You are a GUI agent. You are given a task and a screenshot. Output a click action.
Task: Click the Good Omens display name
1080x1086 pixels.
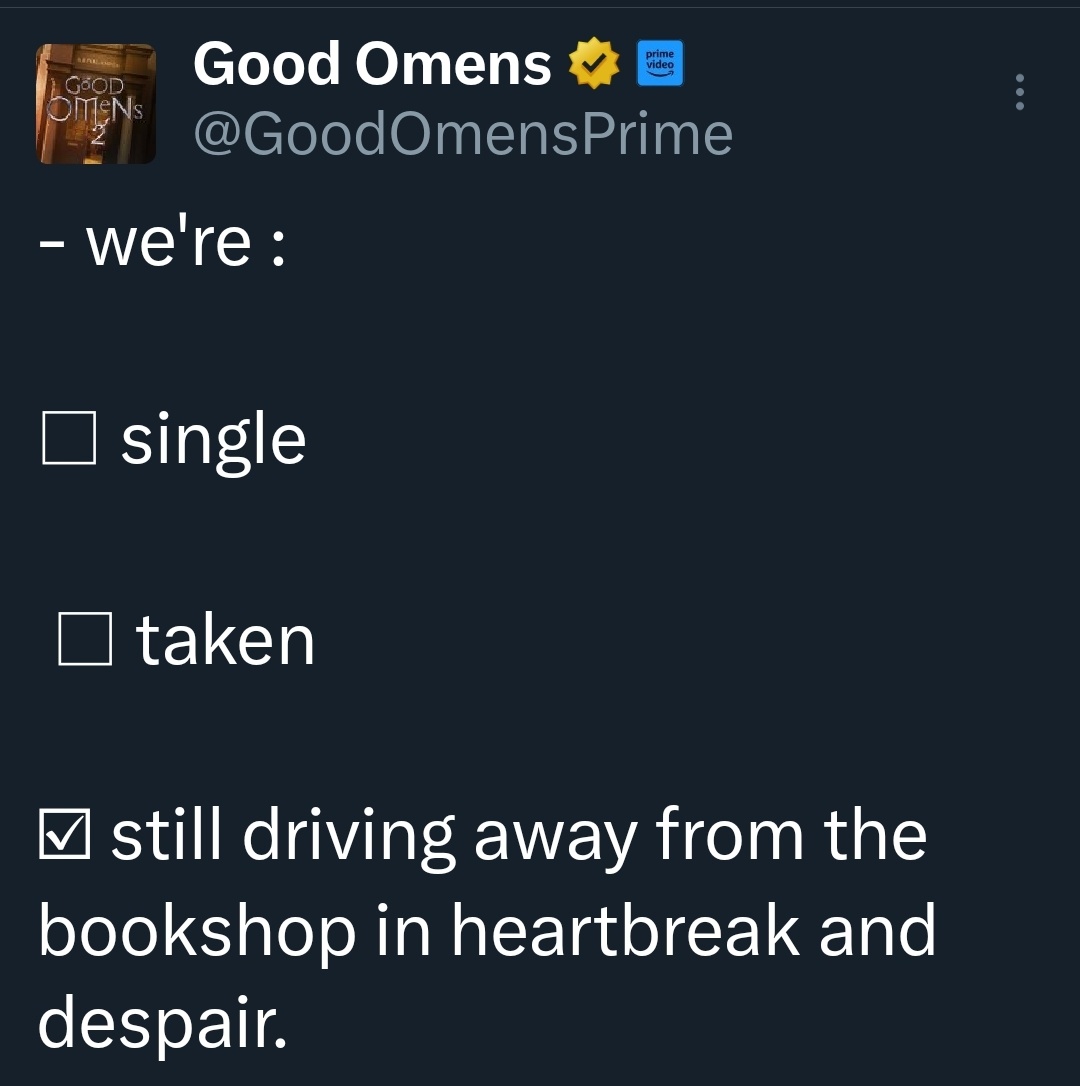(372, 64)
